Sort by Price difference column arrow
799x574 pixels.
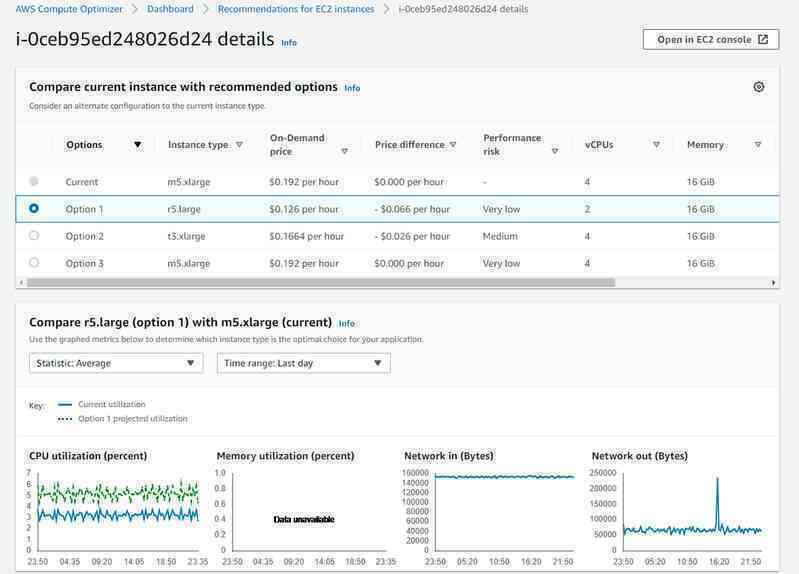point(452,145)
